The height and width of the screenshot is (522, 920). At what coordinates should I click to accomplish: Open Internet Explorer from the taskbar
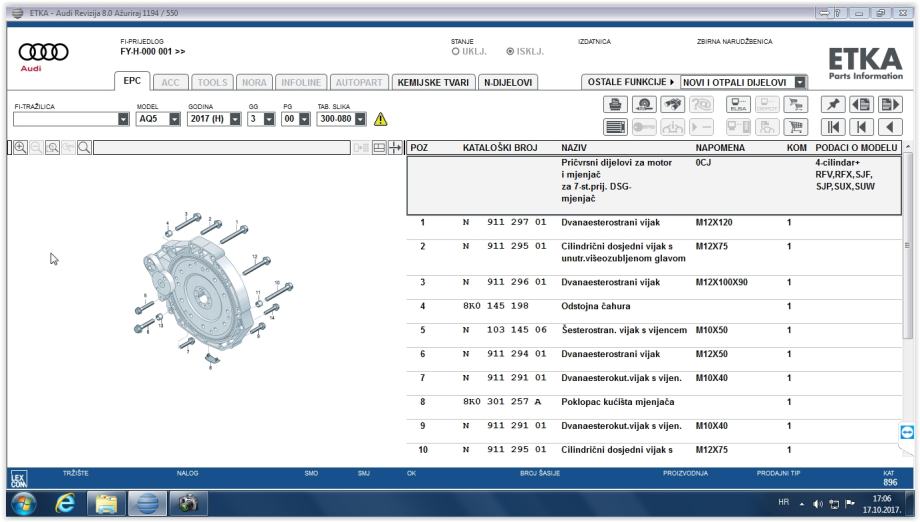(x=65, y=503)
